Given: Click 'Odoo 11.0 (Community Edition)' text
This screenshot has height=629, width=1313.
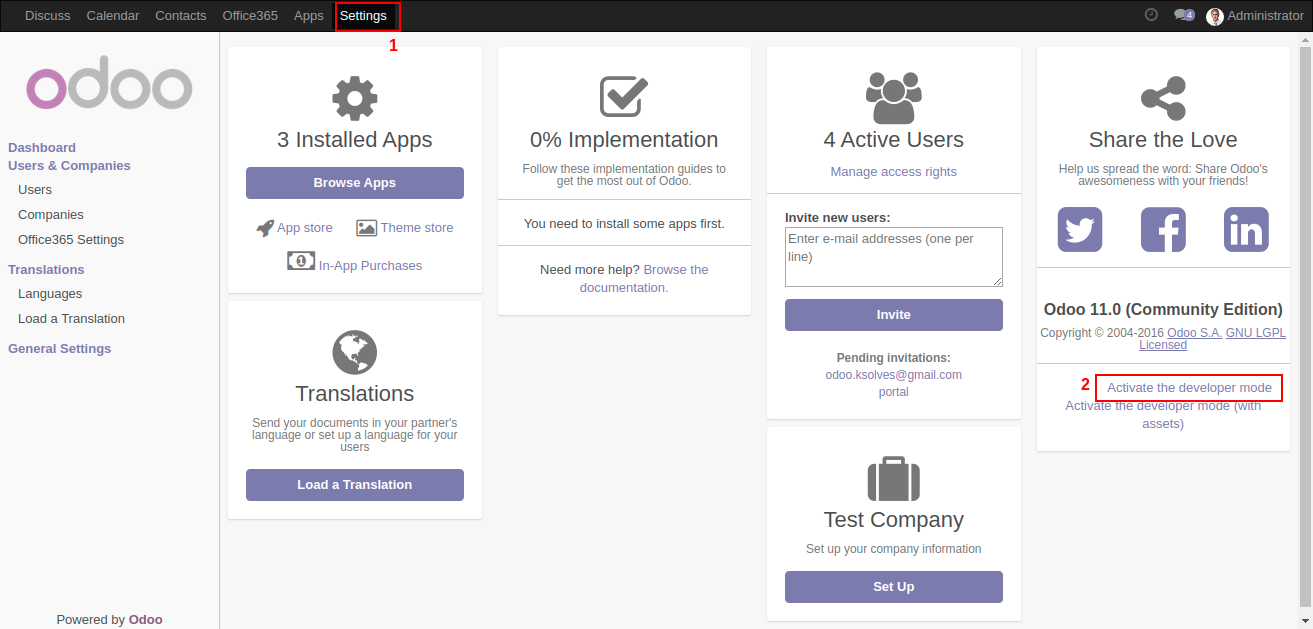Looking at the screenshot, I should coord(1163,309).
